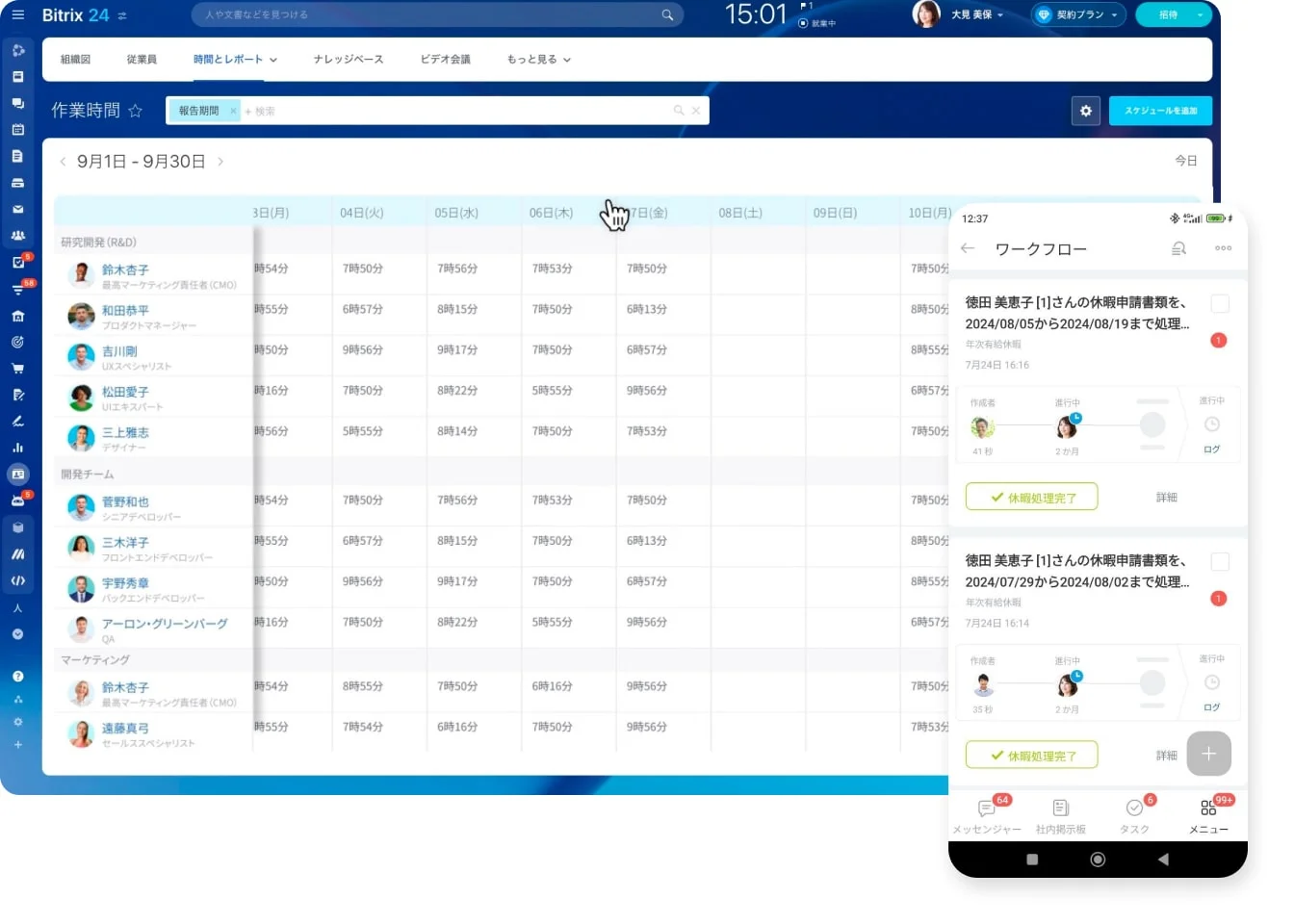1294x924 pixels.
Task: Click the スケジュールを追加 button
Action: (1160, 112)
